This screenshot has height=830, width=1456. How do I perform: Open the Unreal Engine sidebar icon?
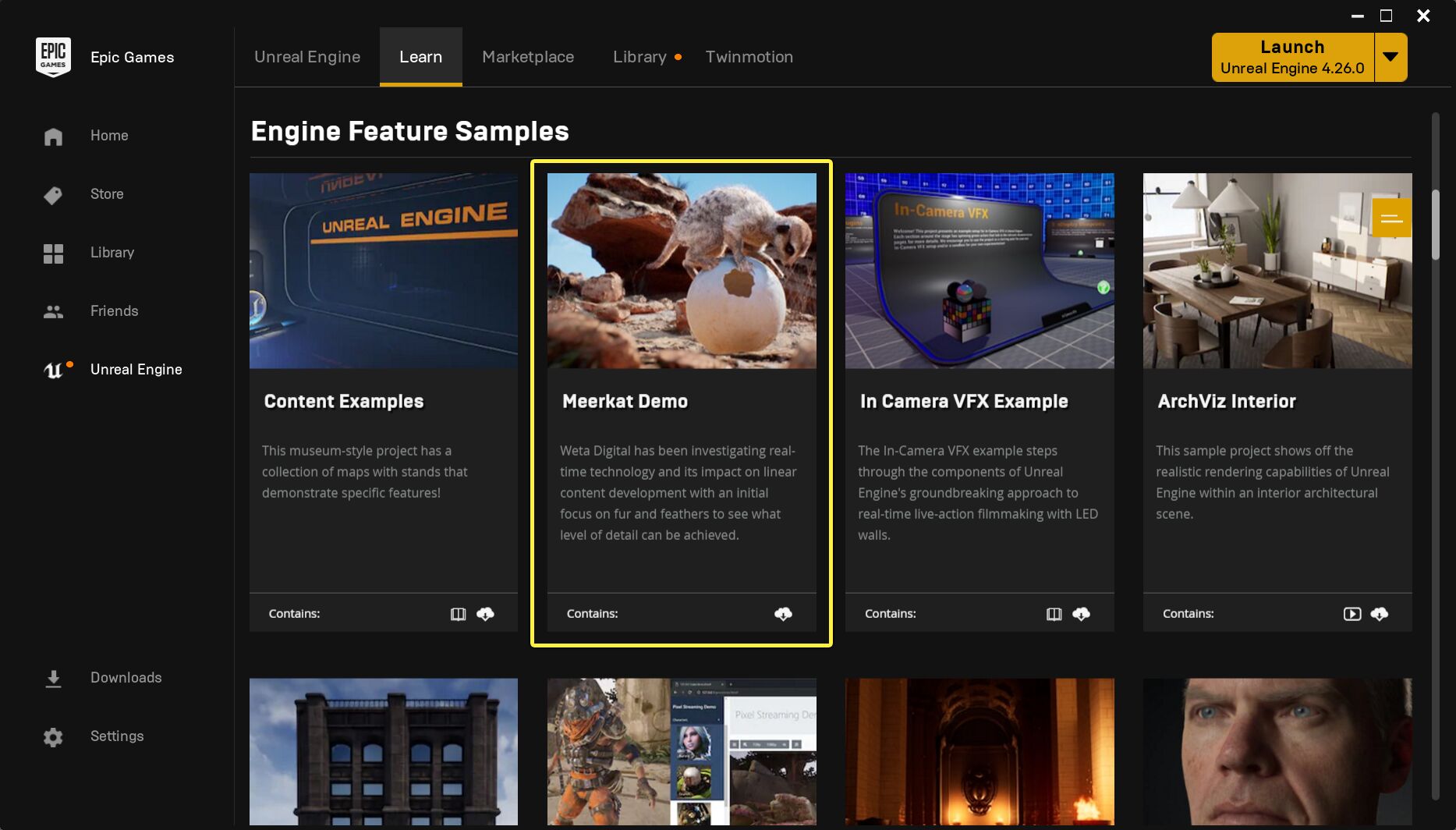point(52,370)
